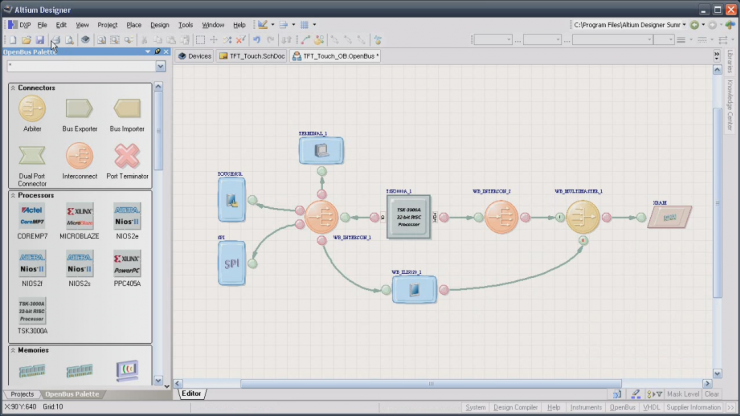740x416 pixels.
Task: Expand the installation path dropdown
Action: [x=682, y=24]
